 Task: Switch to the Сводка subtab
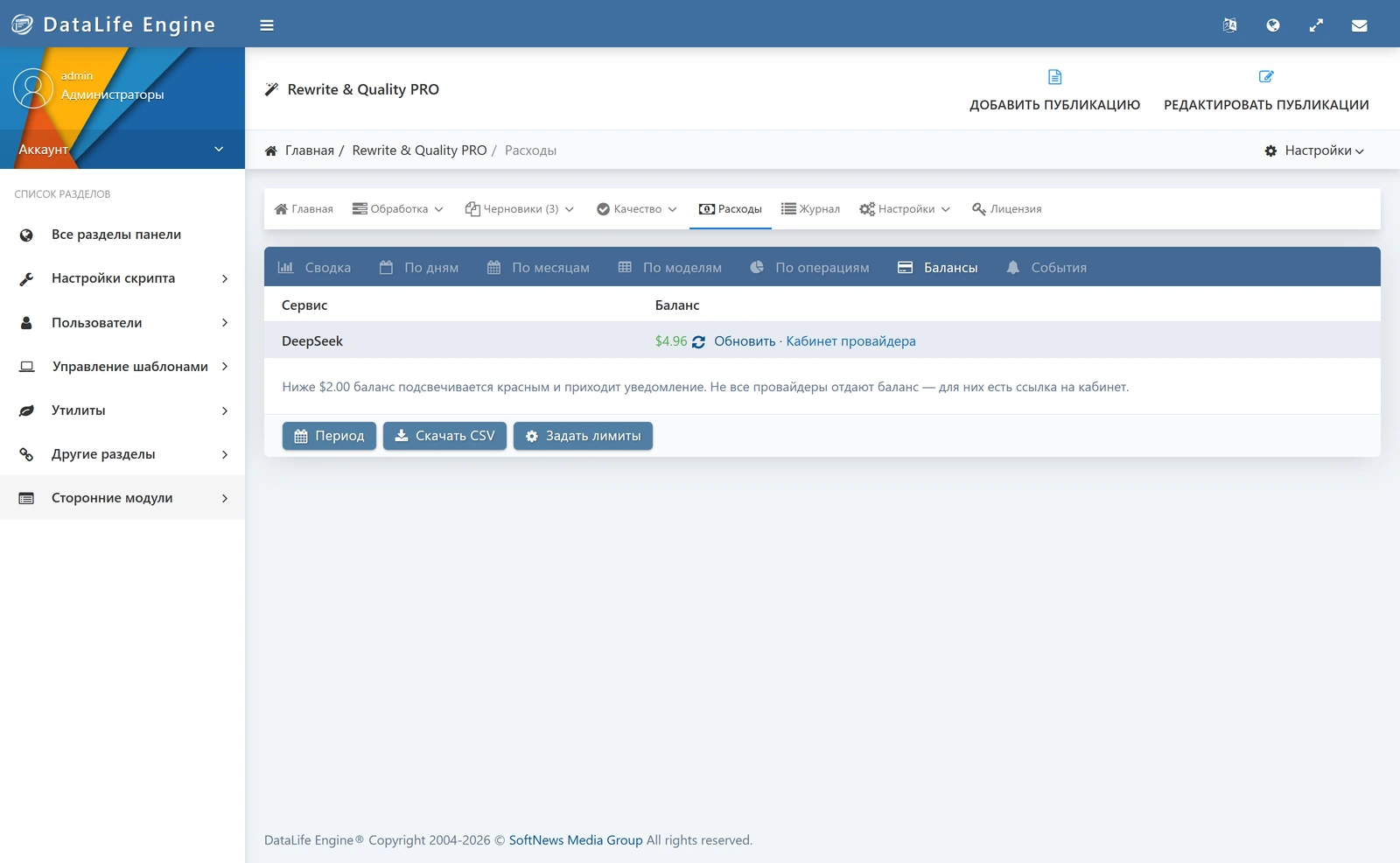click(314, 268)
